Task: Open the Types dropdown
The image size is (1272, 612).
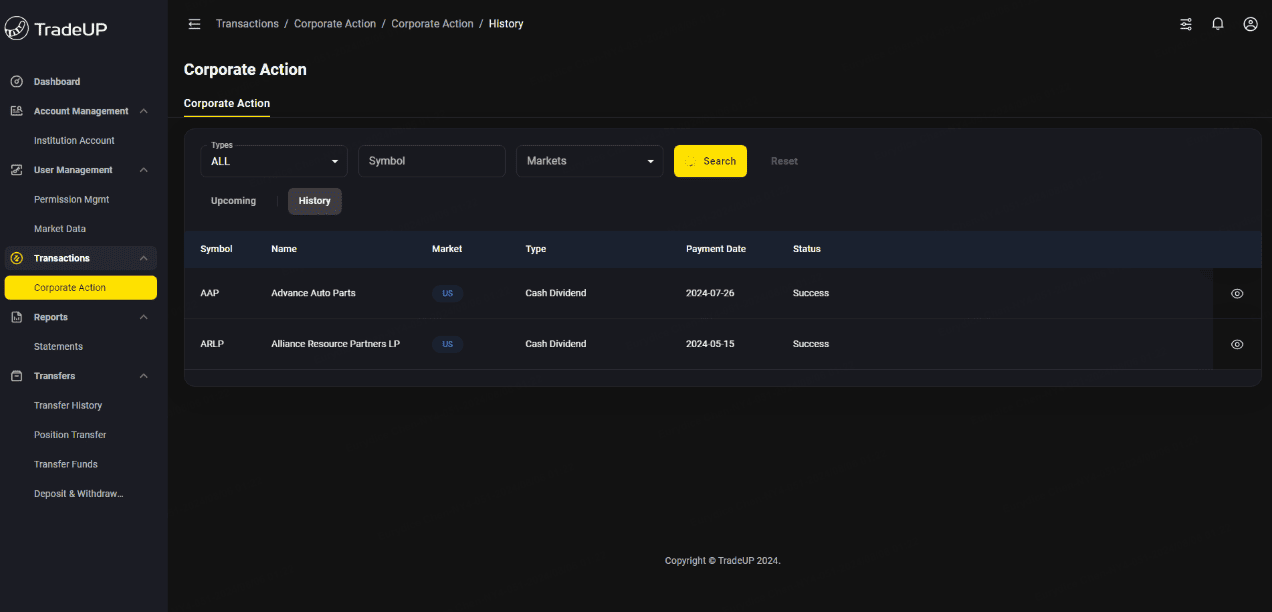Action: click(x=274, y=161)
